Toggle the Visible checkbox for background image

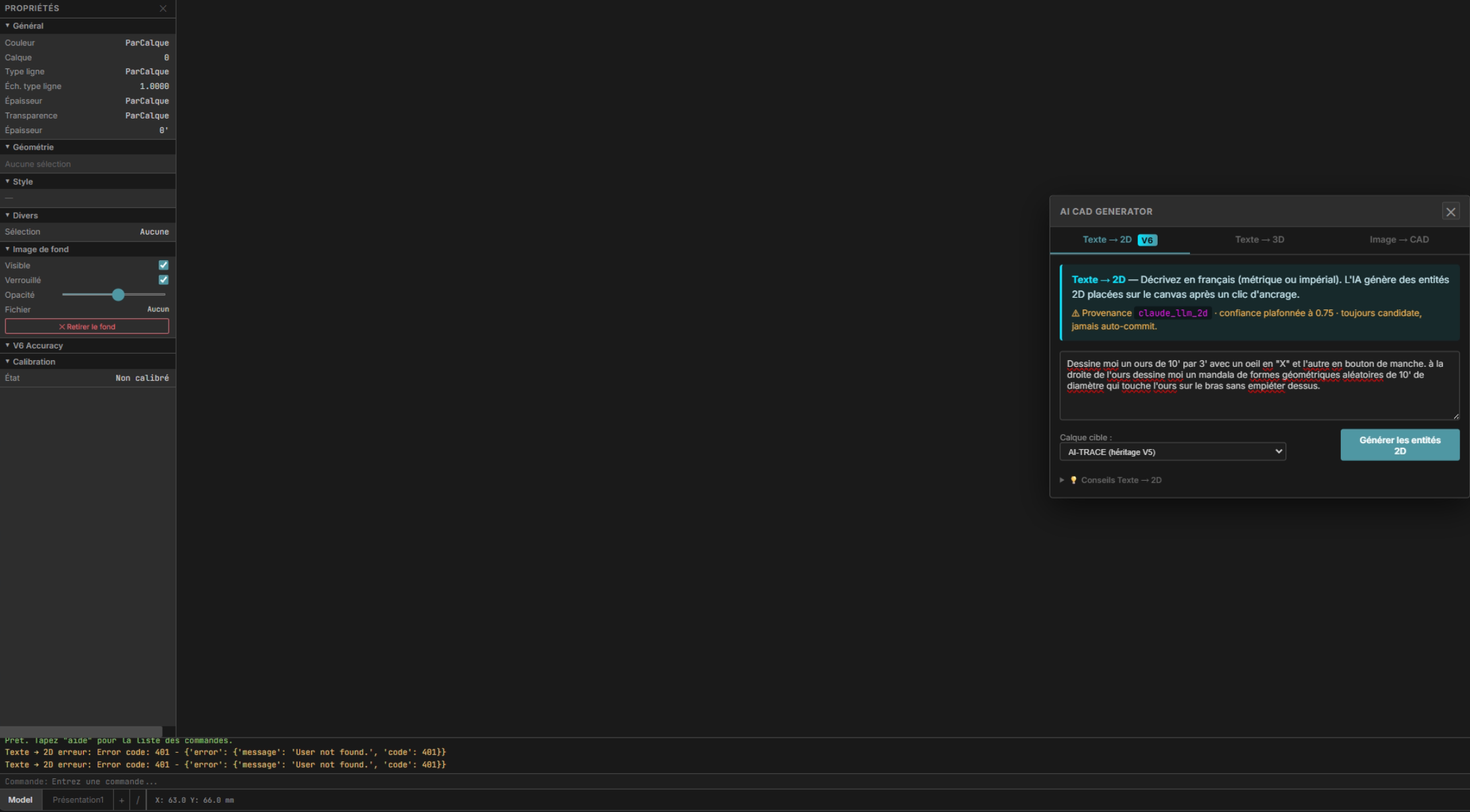[163, 265]
